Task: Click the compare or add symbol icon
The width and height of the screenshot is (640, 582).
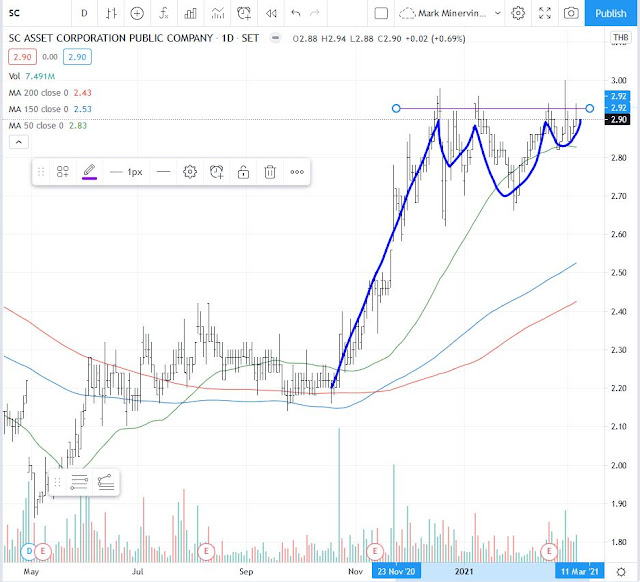Action: click(137, 13)
